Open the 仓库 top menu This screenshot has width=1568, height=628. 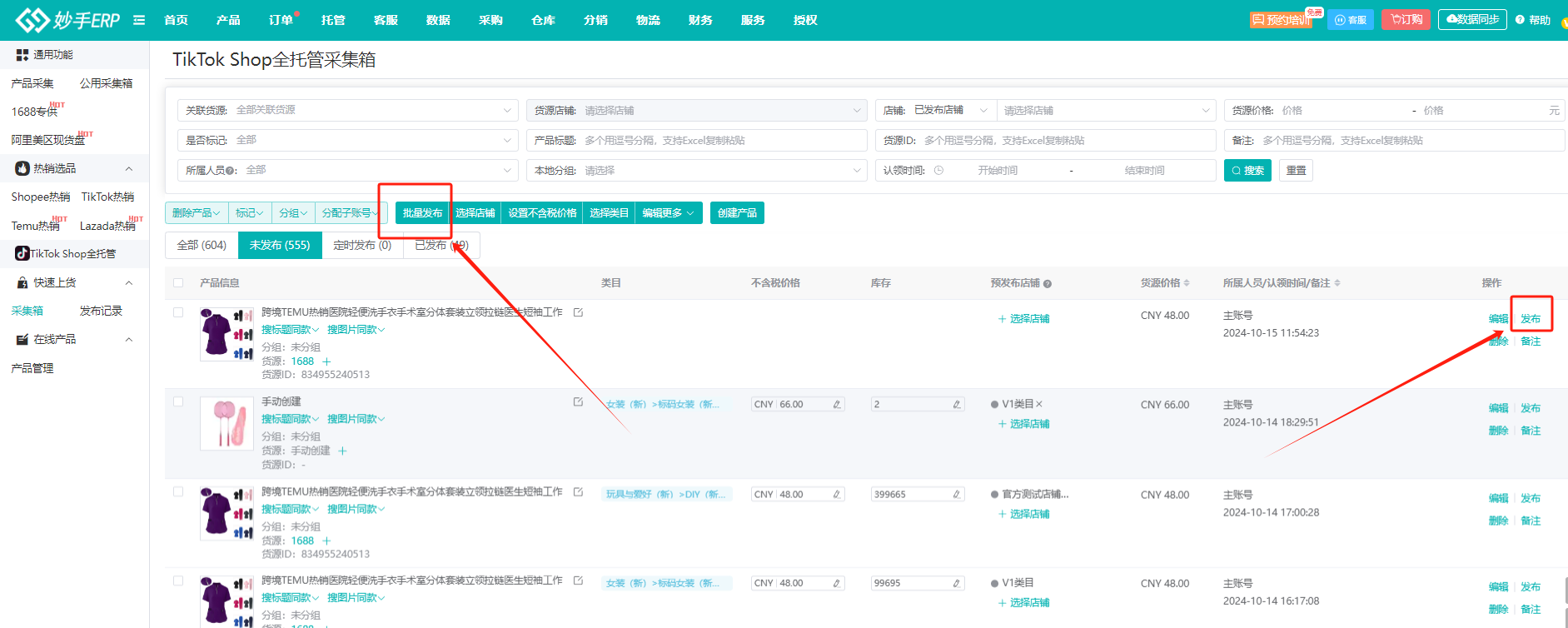coord(543,20)
